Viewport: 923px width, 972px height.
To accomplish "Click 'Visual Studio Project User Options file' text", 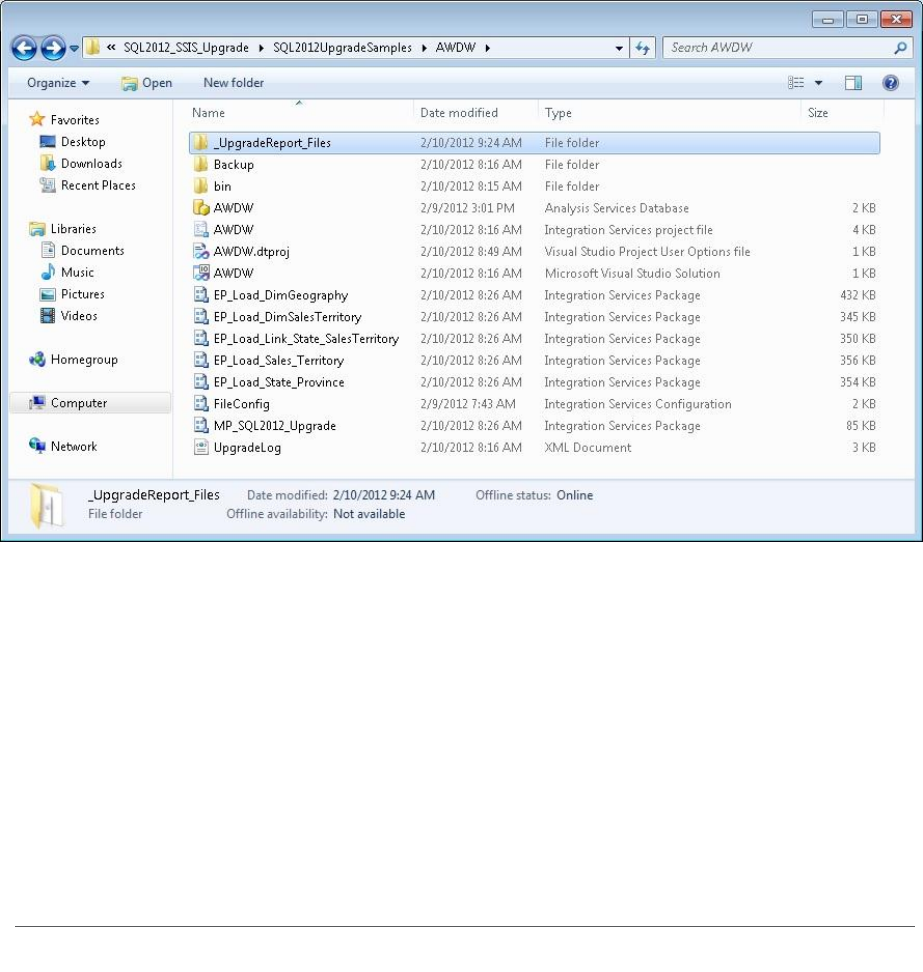I will (647, 252).
